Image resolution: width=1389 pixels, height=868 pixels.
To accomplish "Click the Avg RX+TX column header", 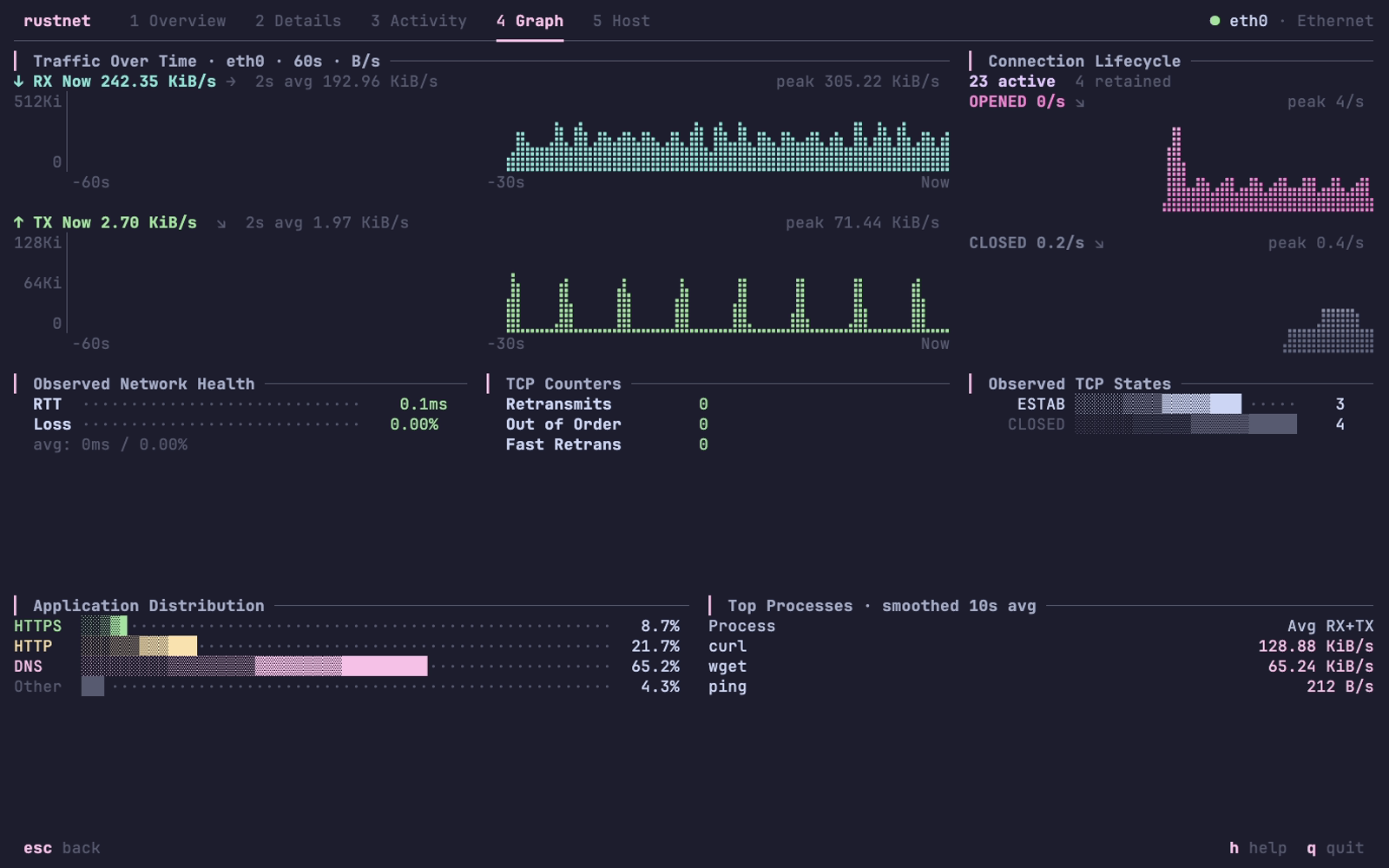I will 1331,627.
